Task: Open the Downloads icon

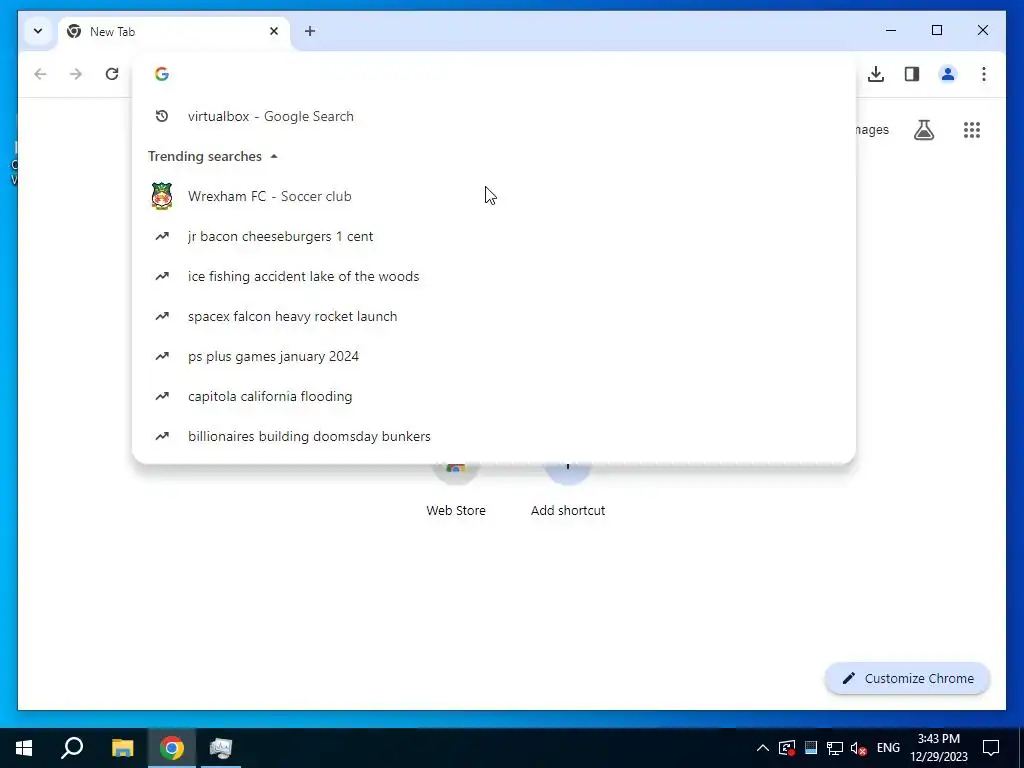Action: [876, 74]
